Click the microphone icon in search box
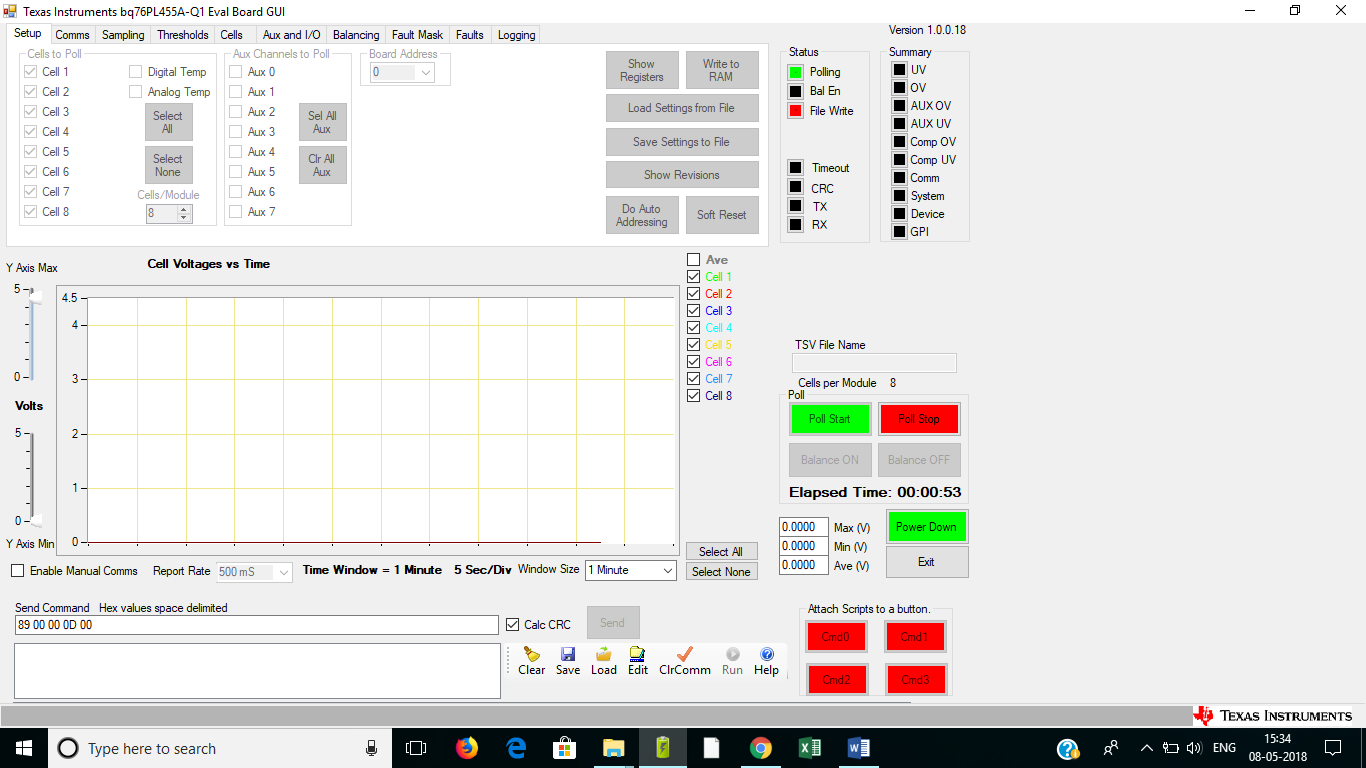1366x768 pixels. tap(372, 748)
